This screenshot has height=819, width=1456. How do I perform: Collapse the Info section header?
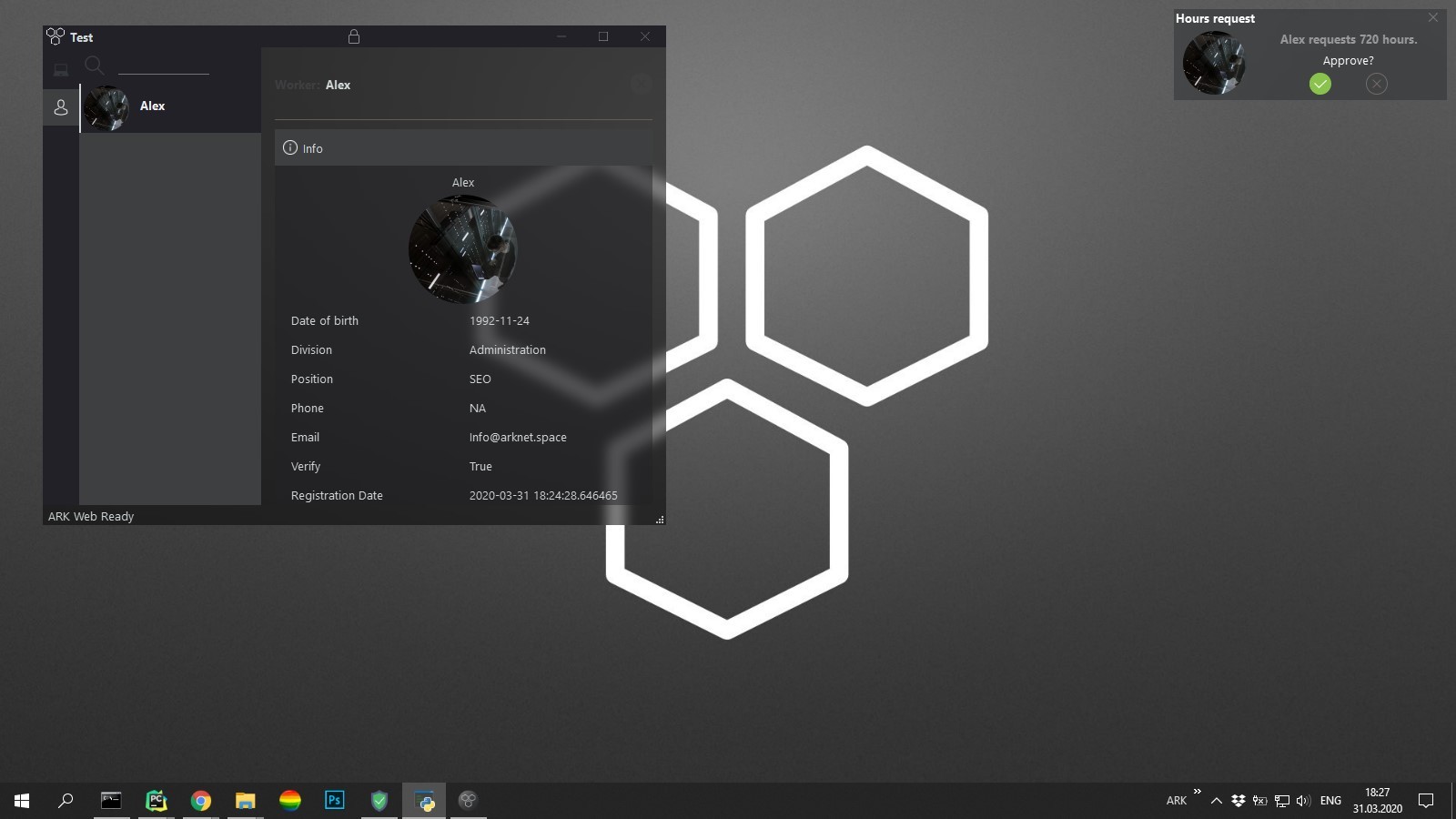click(463, 147)
